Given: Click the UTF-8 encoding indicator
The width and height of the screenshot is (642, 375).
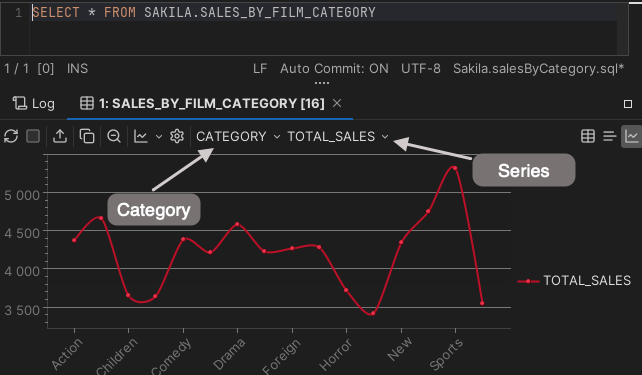Looking at the screenshot, I should coord(420,68).
